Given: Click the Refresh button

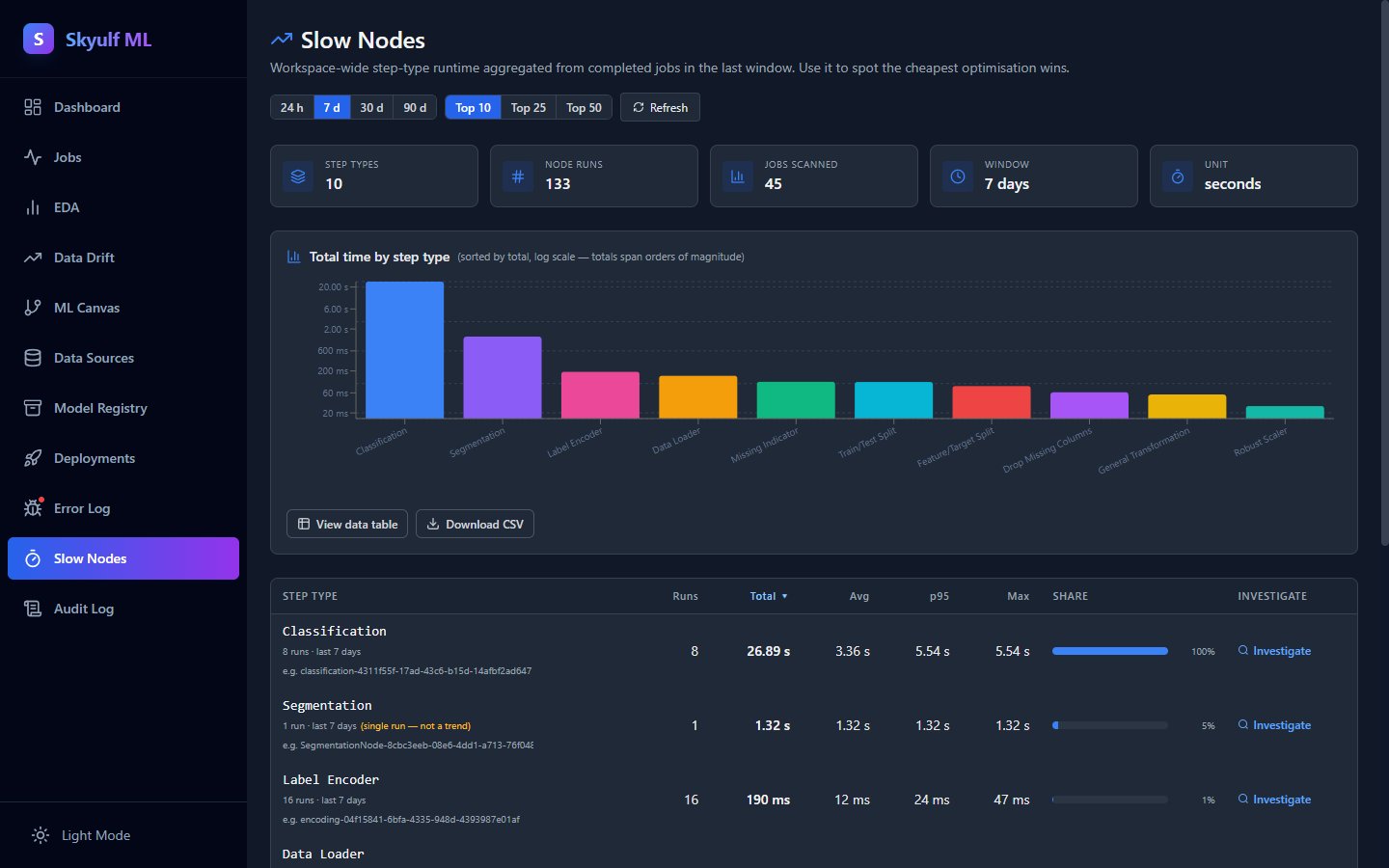Looking at the screenshot, I should (x=660, y=107).
